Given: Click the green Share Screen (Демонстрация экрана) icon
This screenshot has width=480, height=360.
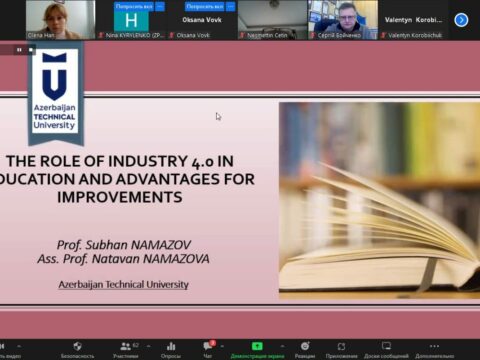Looking at the screenshot, I should [257, 346].
